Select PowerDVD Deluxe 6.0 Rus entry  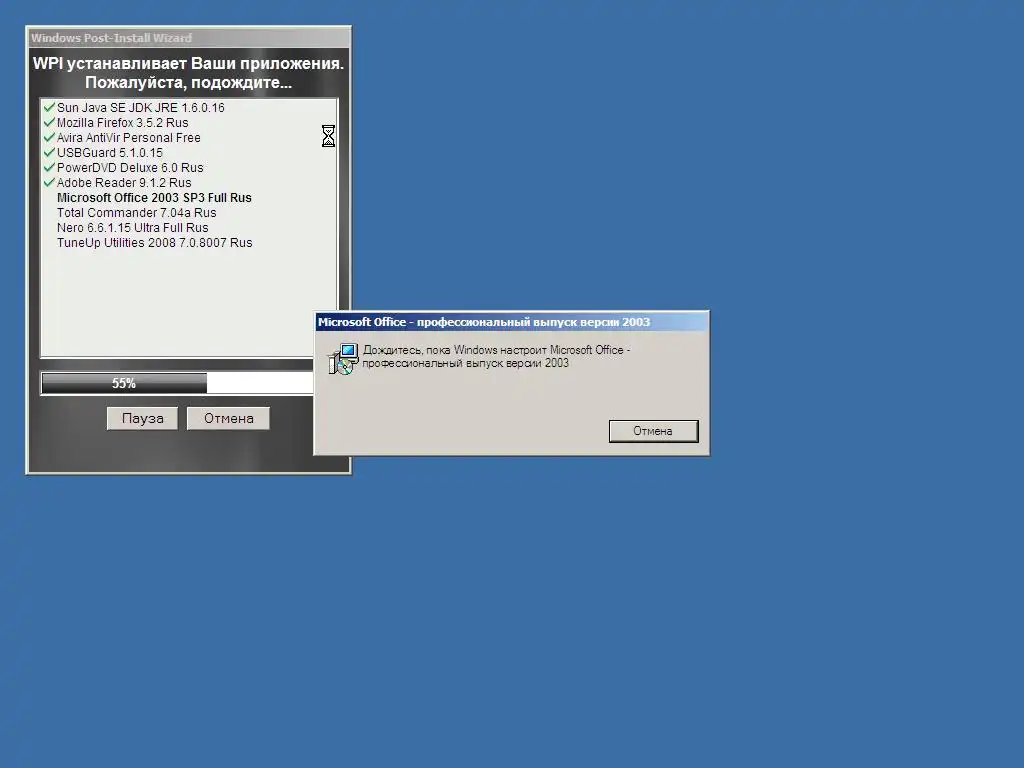pos(130,167)
